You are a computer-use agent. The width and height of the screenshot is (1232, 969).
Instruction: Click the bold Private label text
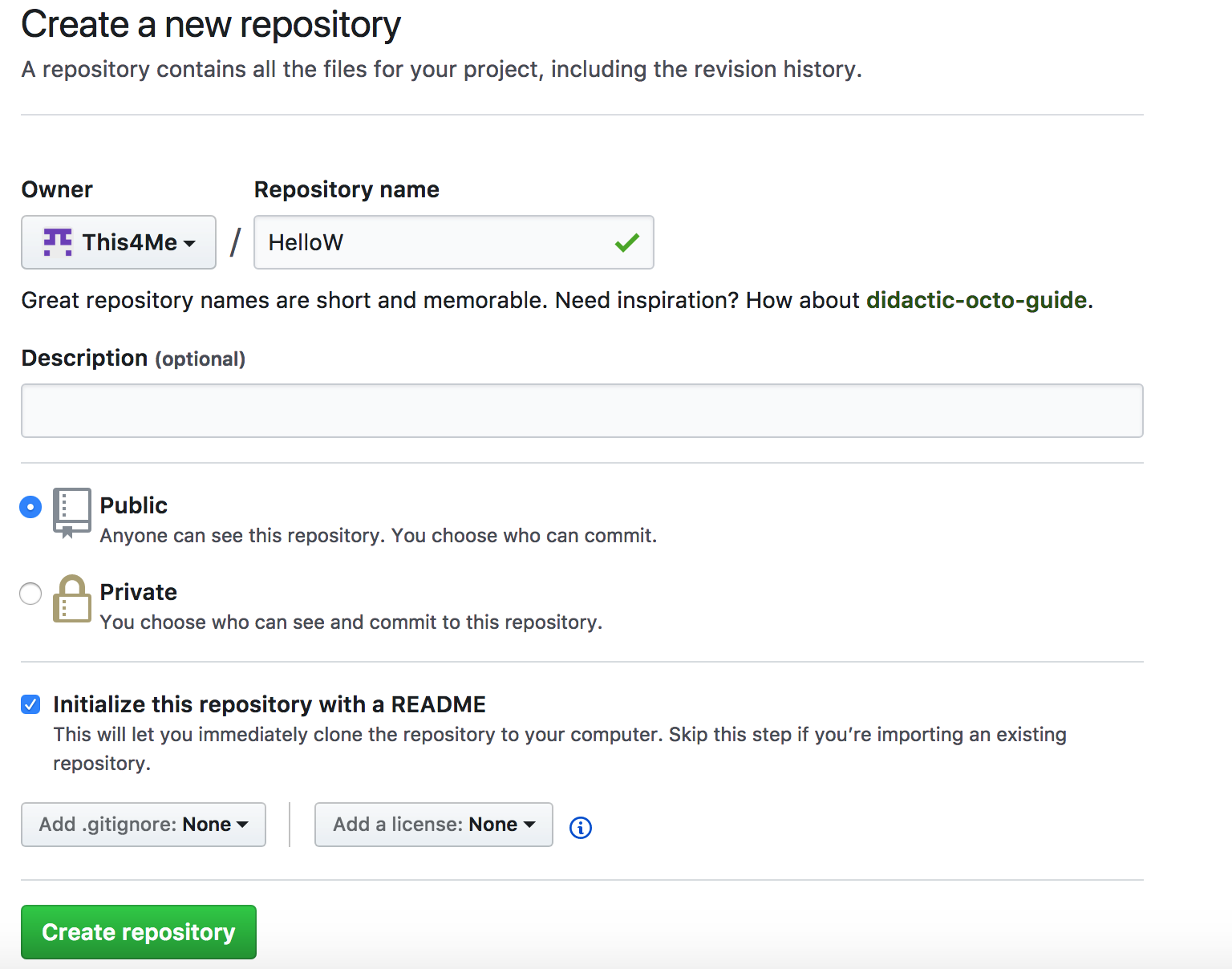(139, 592)
